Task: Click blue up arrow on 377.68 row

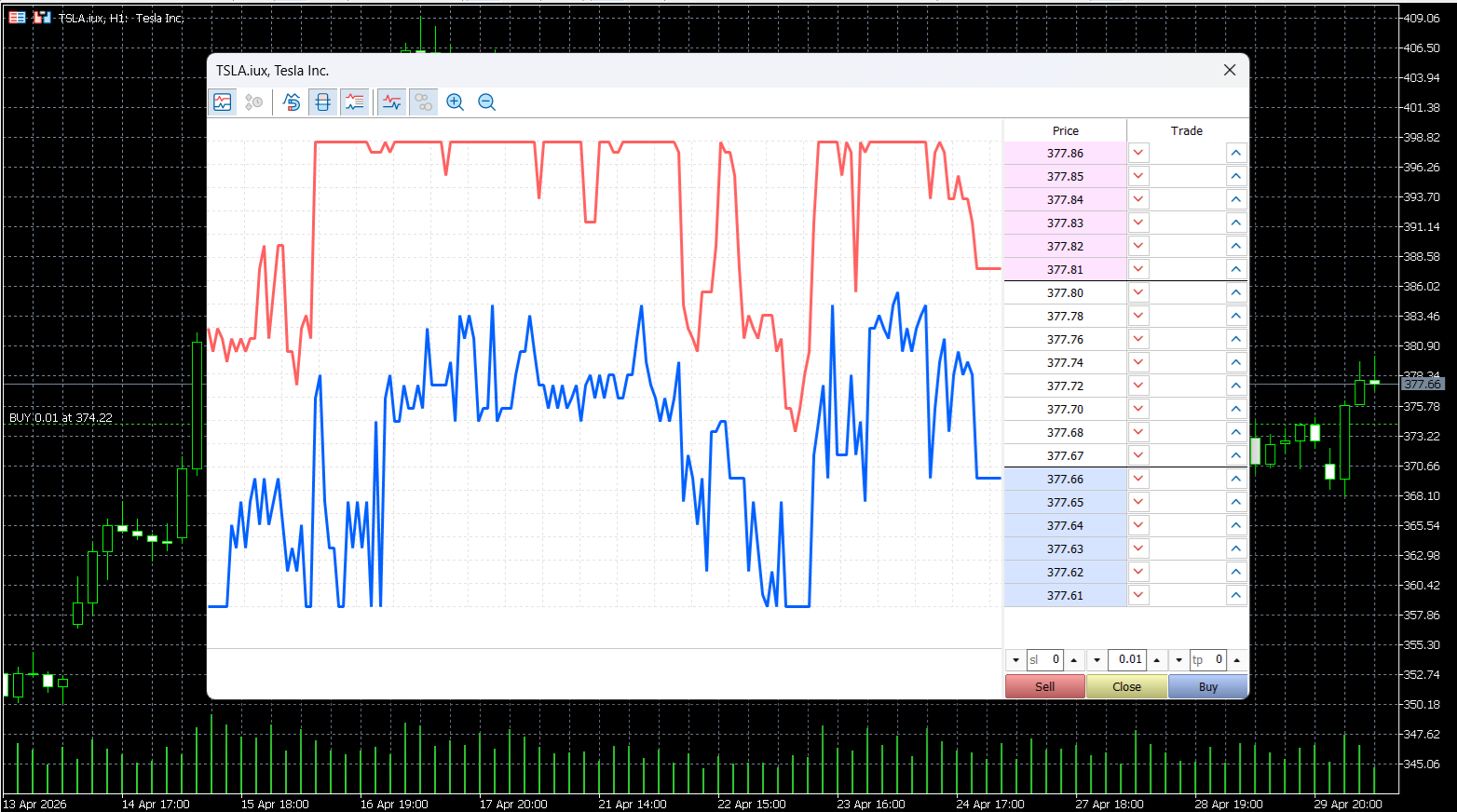Action: click(1235, 432)
